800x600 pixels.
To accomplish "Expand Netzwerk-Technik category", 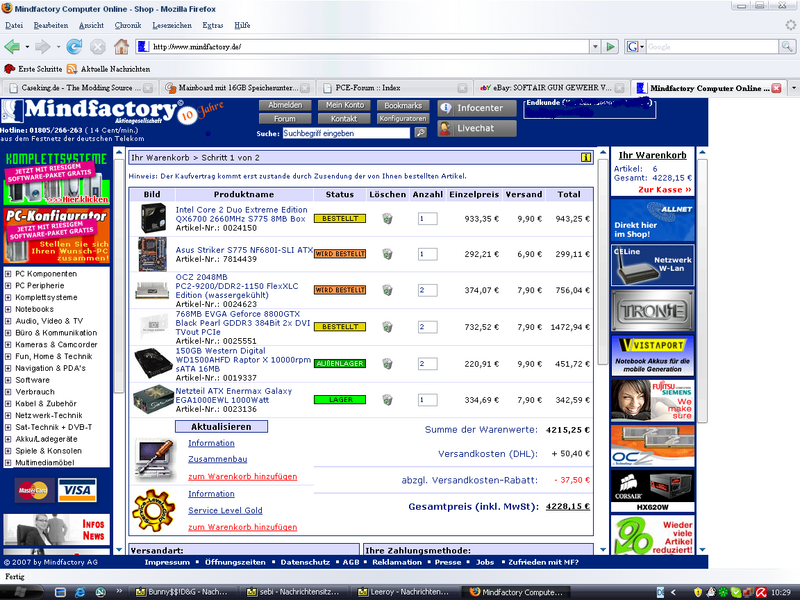I will click(8, 415).
